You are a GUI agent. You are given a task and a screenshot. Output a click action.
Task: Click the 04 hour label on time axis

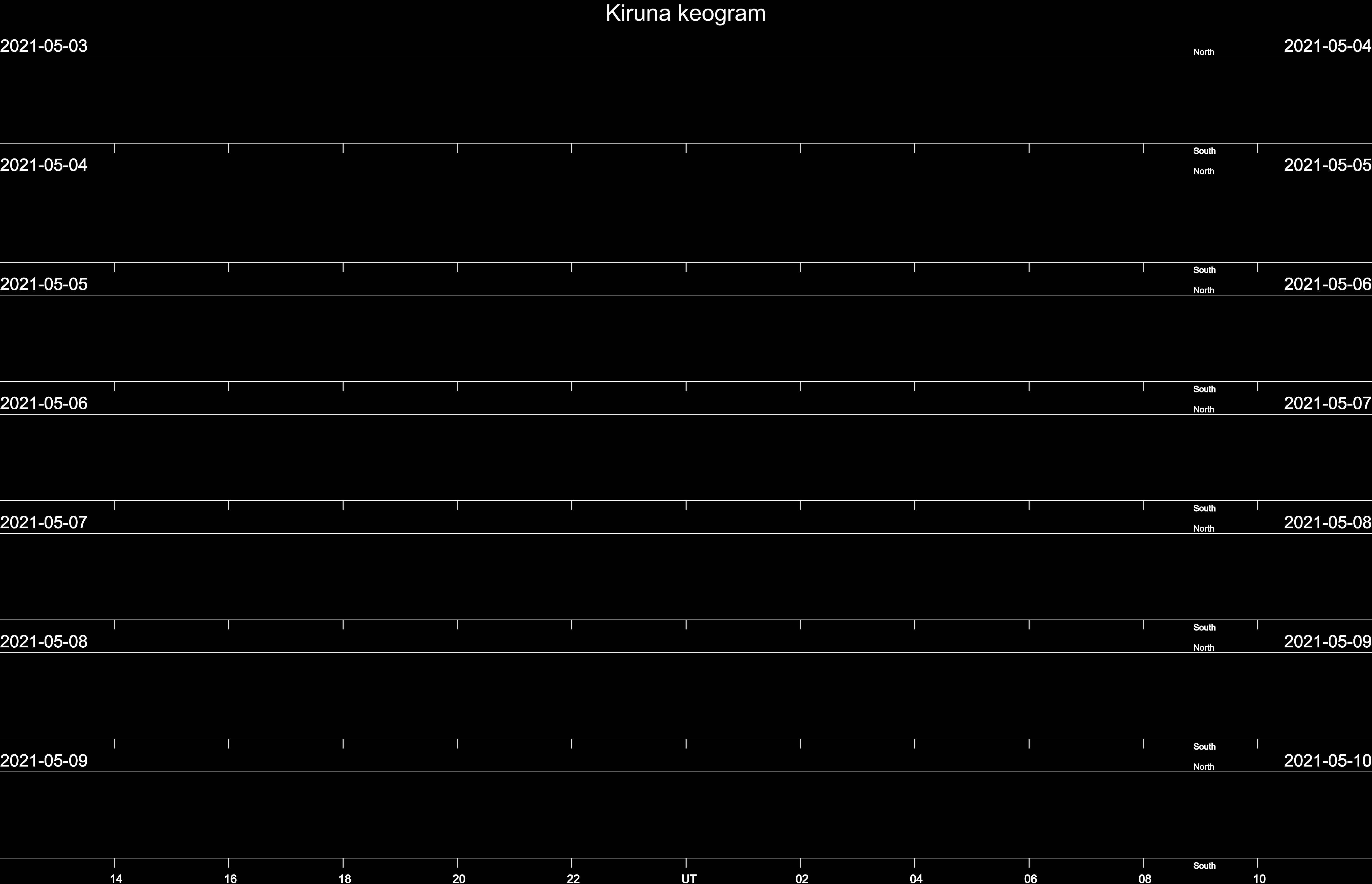[x=916, y=878]
